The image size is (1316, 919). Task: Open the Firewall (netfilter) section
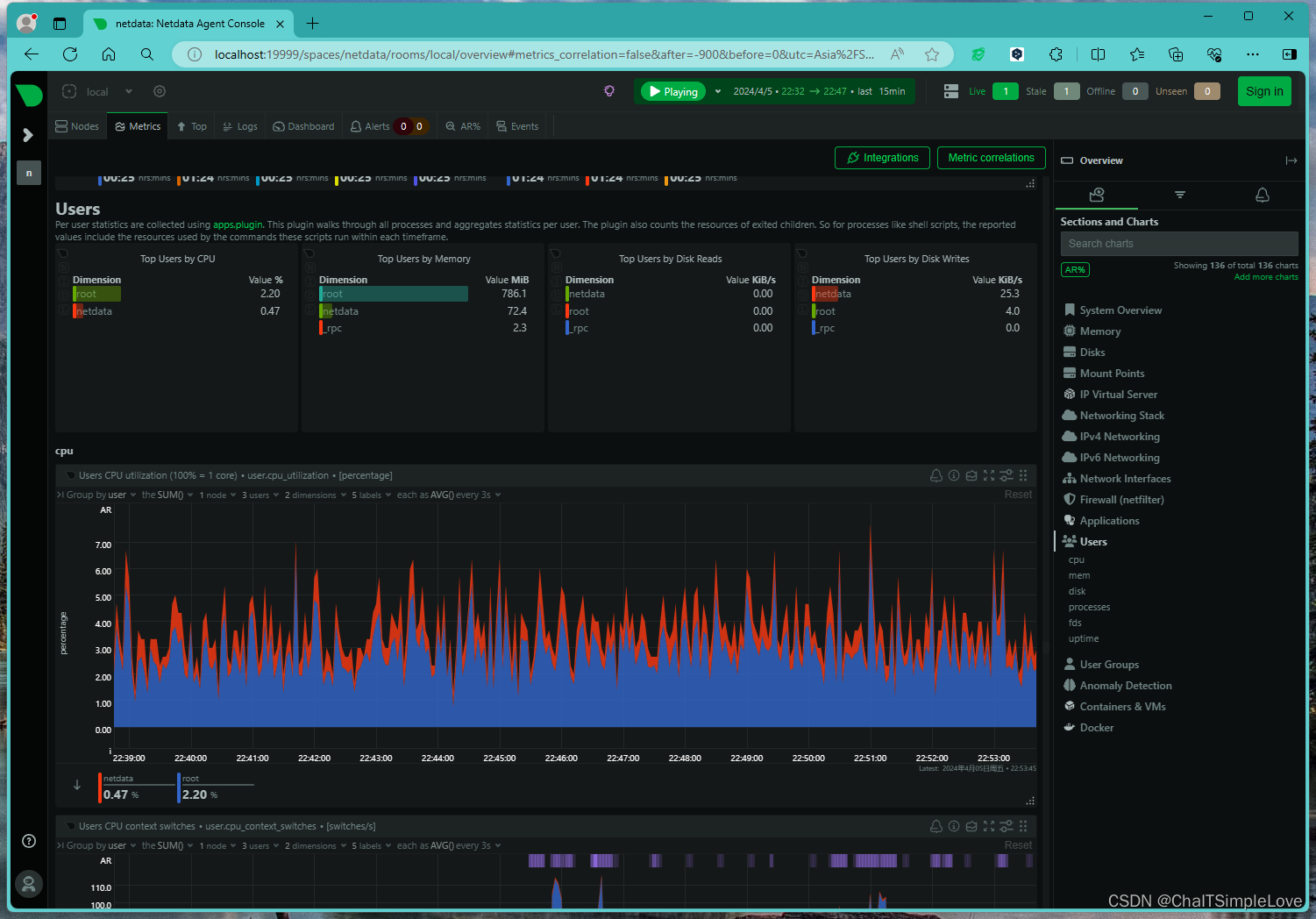coord(1121,500)
